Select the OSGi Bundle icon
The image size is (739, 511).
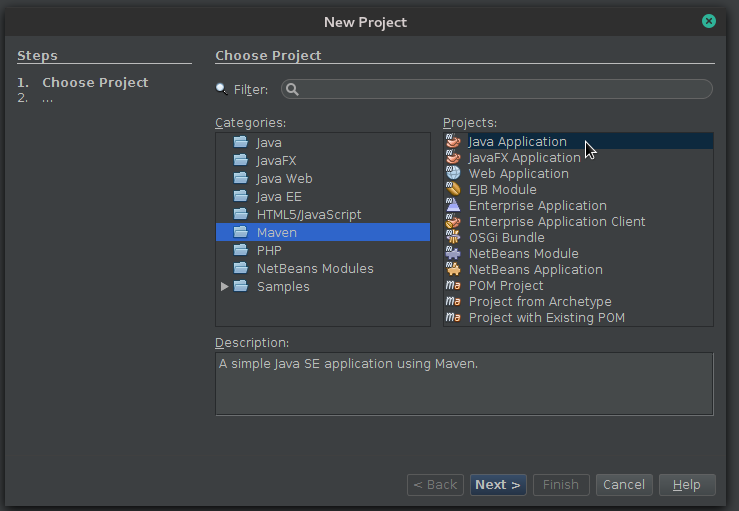453,238
